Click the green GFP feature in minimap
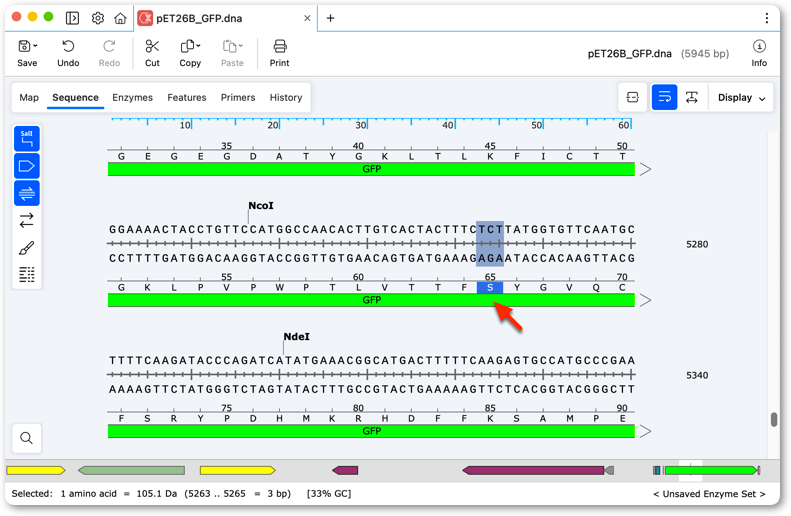This screenshot has height=516, width=791. [x=711, y=471]
